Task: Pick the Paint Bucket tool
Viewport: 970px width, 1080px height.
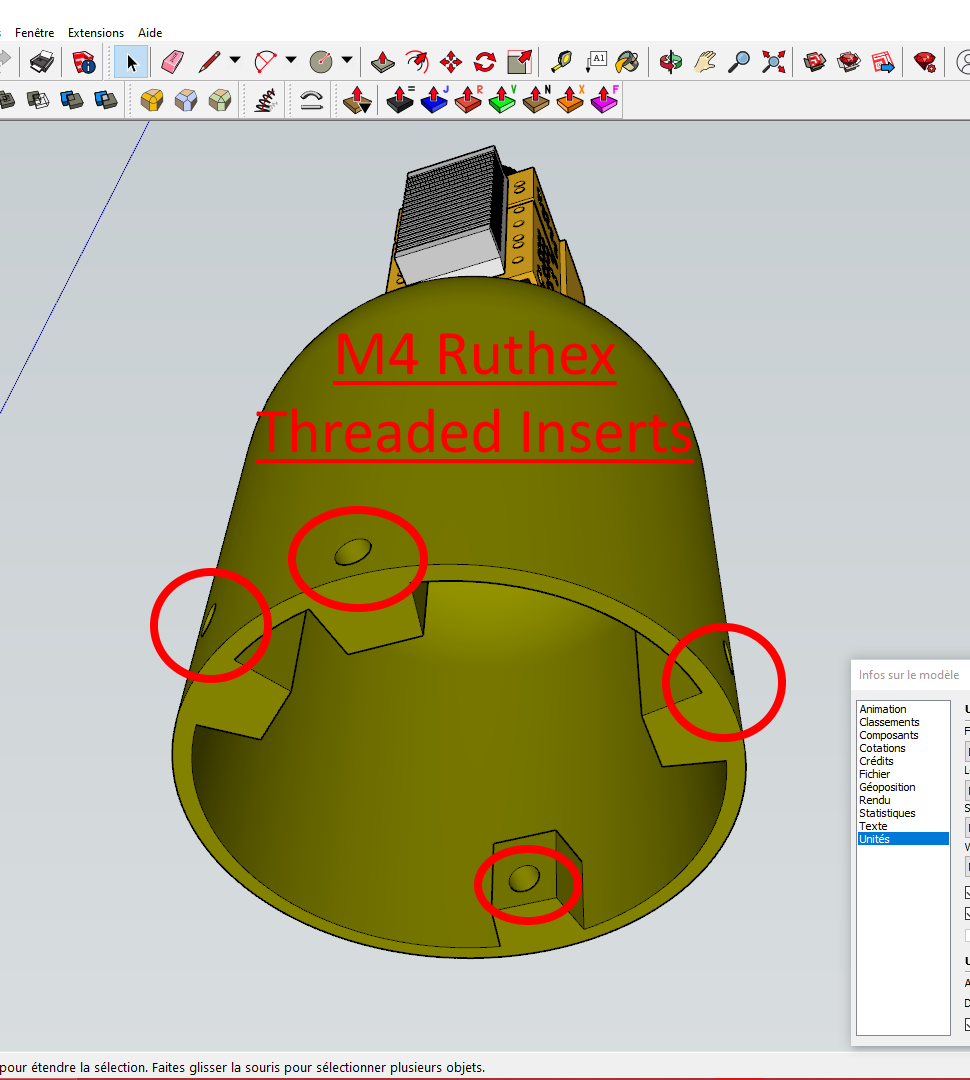Action: [x=628, y=62]
